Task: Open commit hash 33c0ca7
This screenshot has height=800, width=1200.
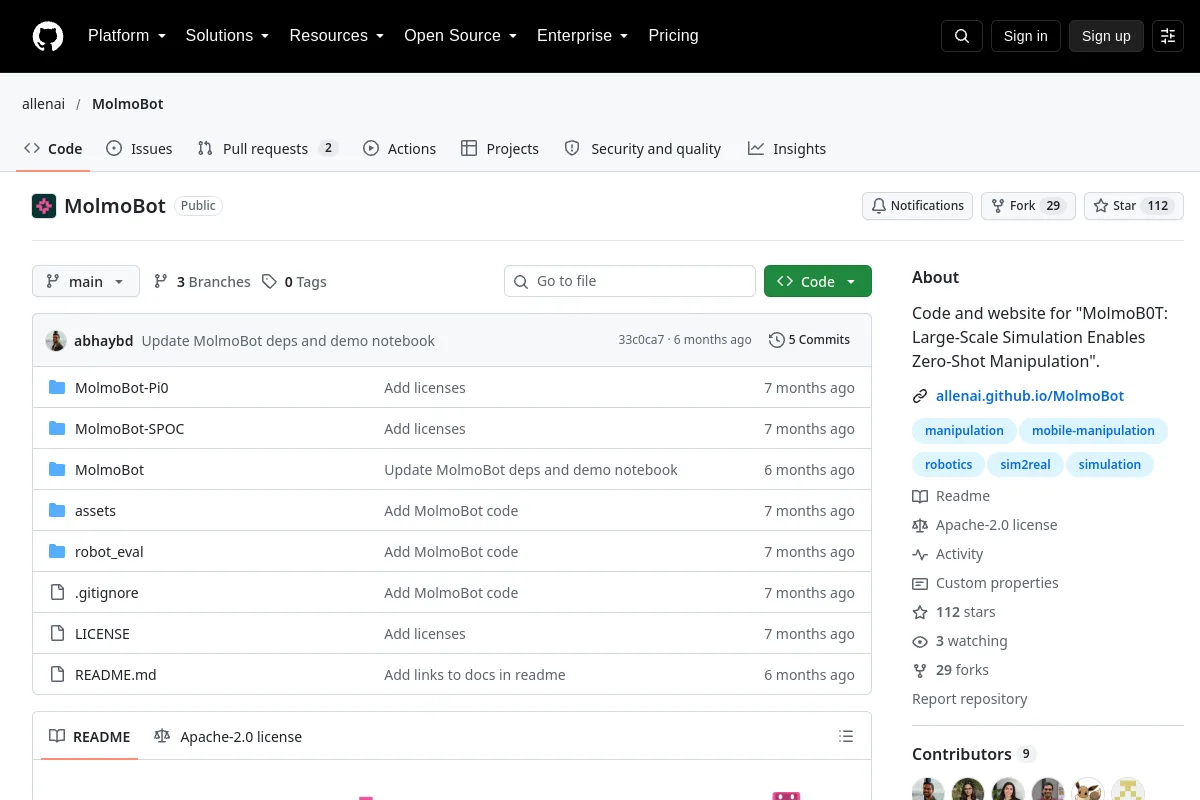Action: [641, 340]
